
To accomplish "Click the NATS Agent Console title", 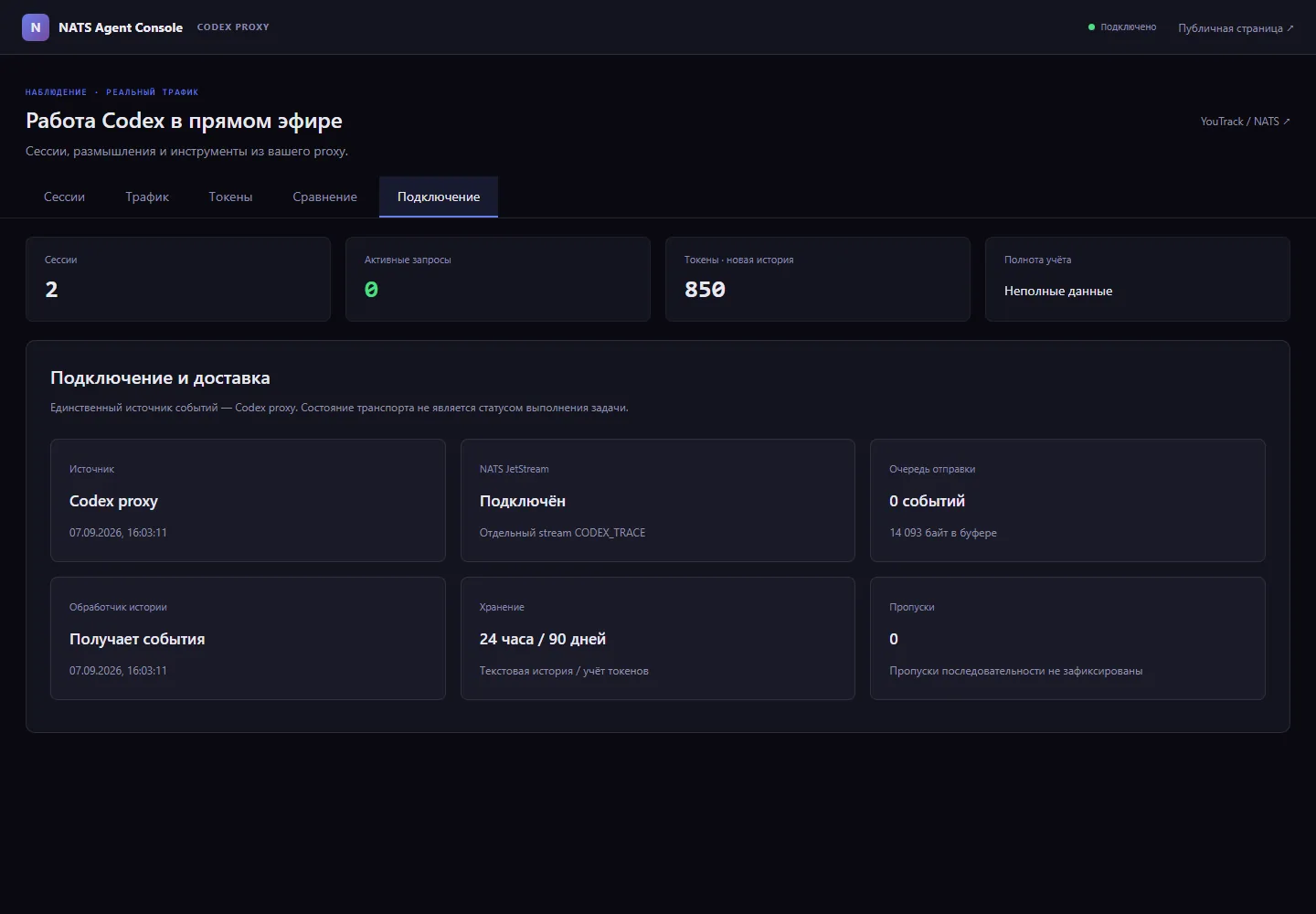I will coord(121,27).
